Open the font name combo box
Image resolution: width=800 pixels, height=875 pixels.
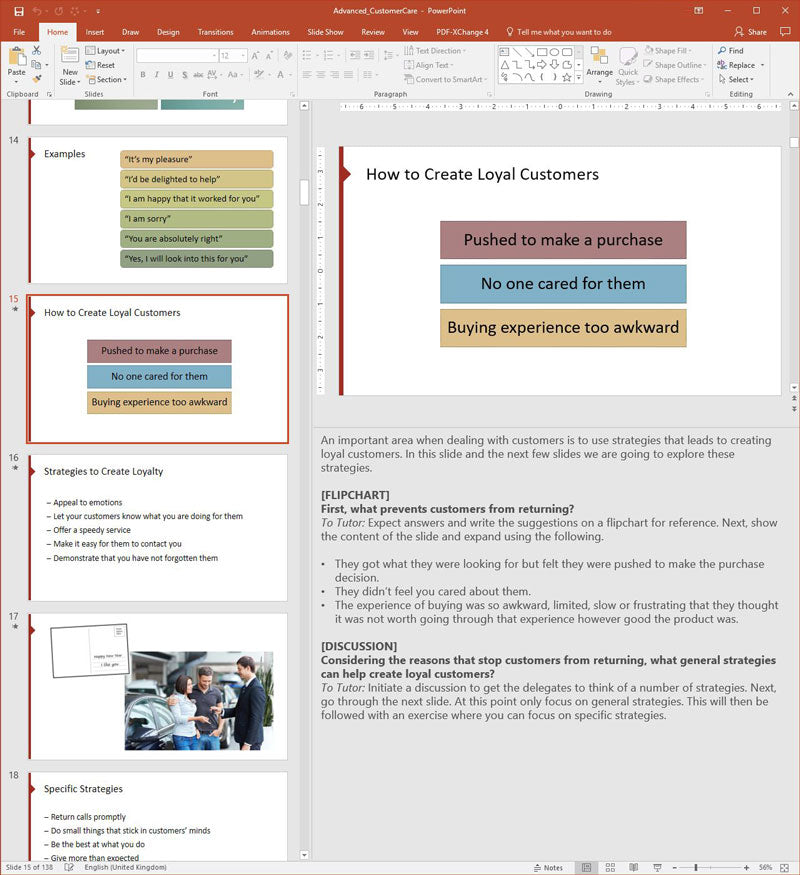(177, 56)
